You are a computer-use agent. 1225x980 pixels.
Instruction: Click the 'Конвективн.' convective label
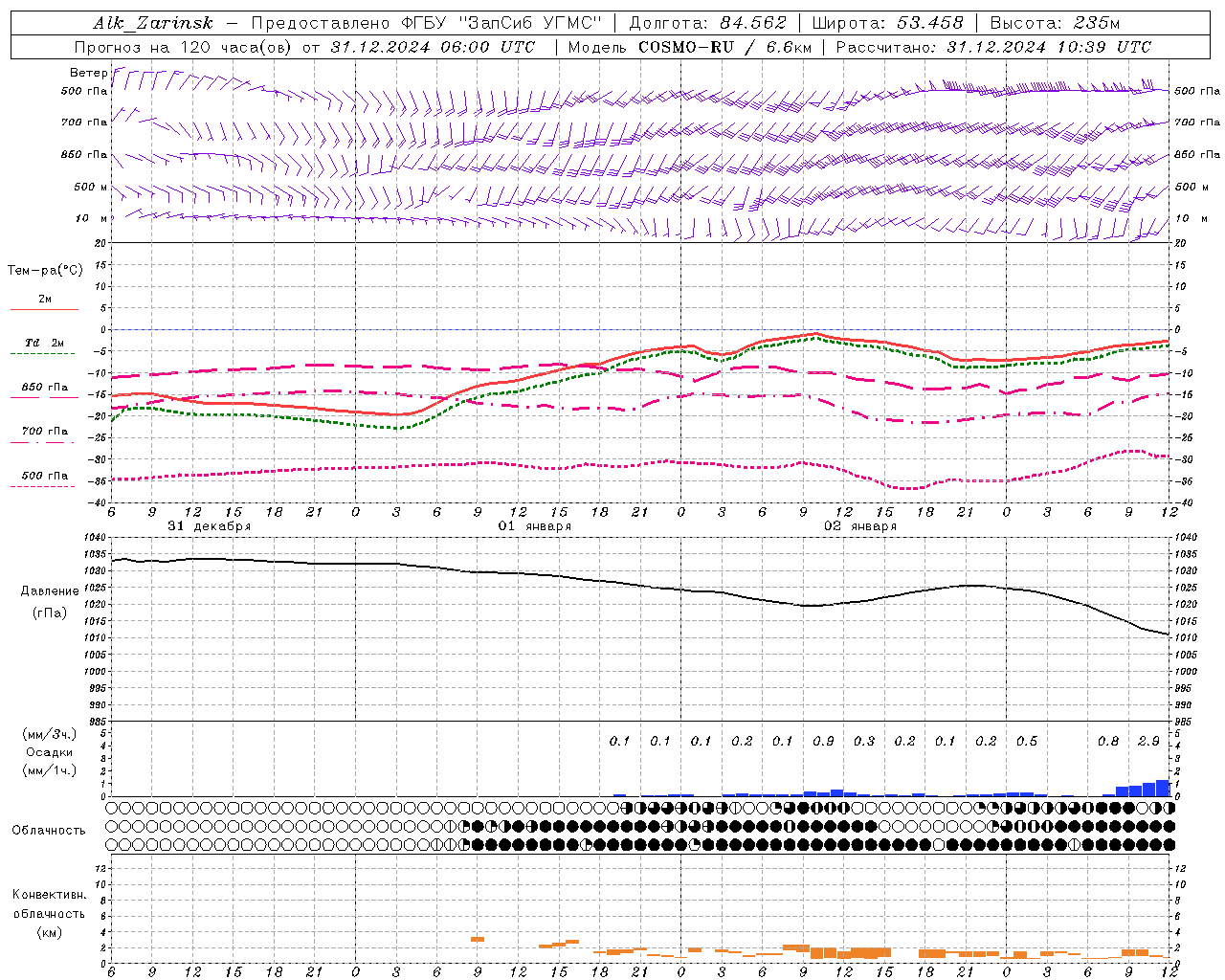(x=49, y=895)
